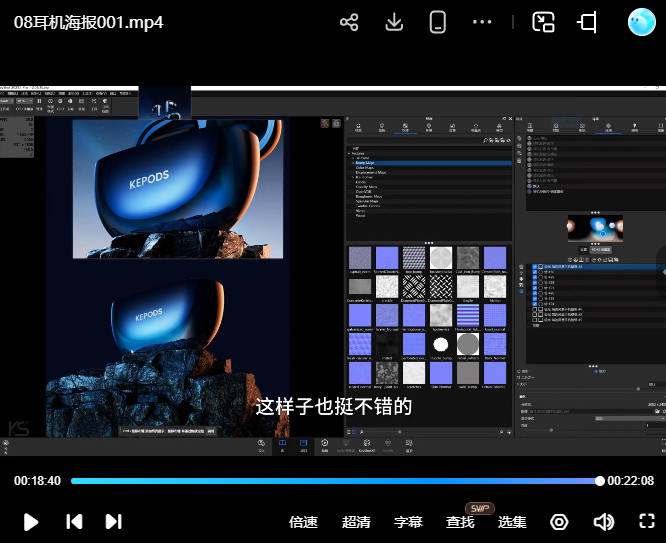Select the Textures tab in the KeyShot library
The image size is (666, 543).
pos(405,127)
